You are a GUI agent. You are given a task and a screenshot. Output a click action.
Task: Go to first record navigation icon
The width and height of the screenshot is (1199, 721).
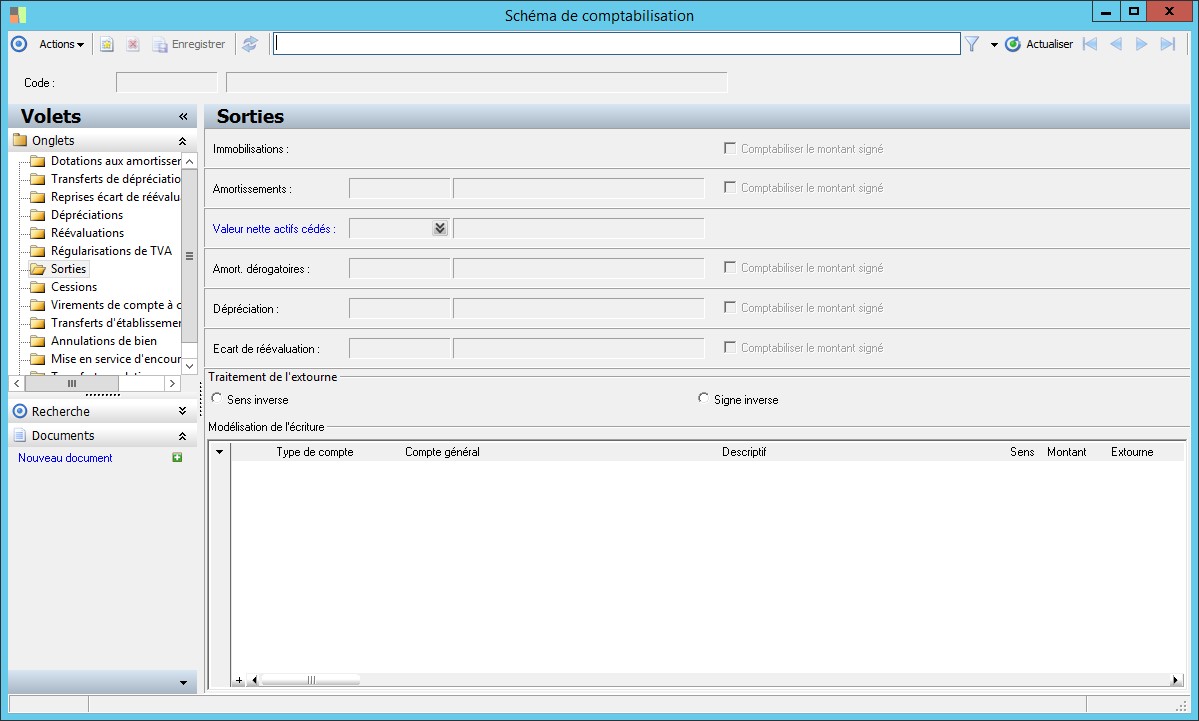[x=1090, y=44]
